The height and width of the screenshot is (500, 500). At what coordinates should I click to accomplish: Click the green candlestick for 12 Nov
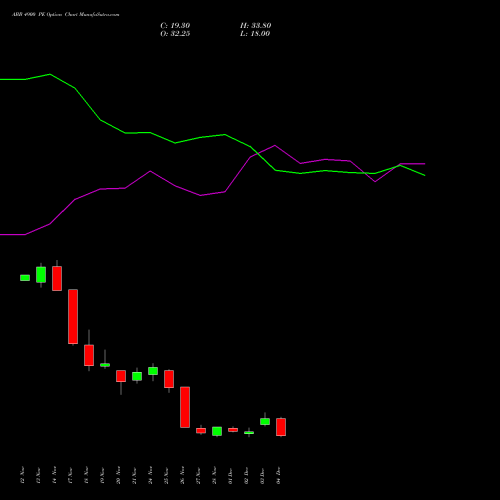coord(25,278)
